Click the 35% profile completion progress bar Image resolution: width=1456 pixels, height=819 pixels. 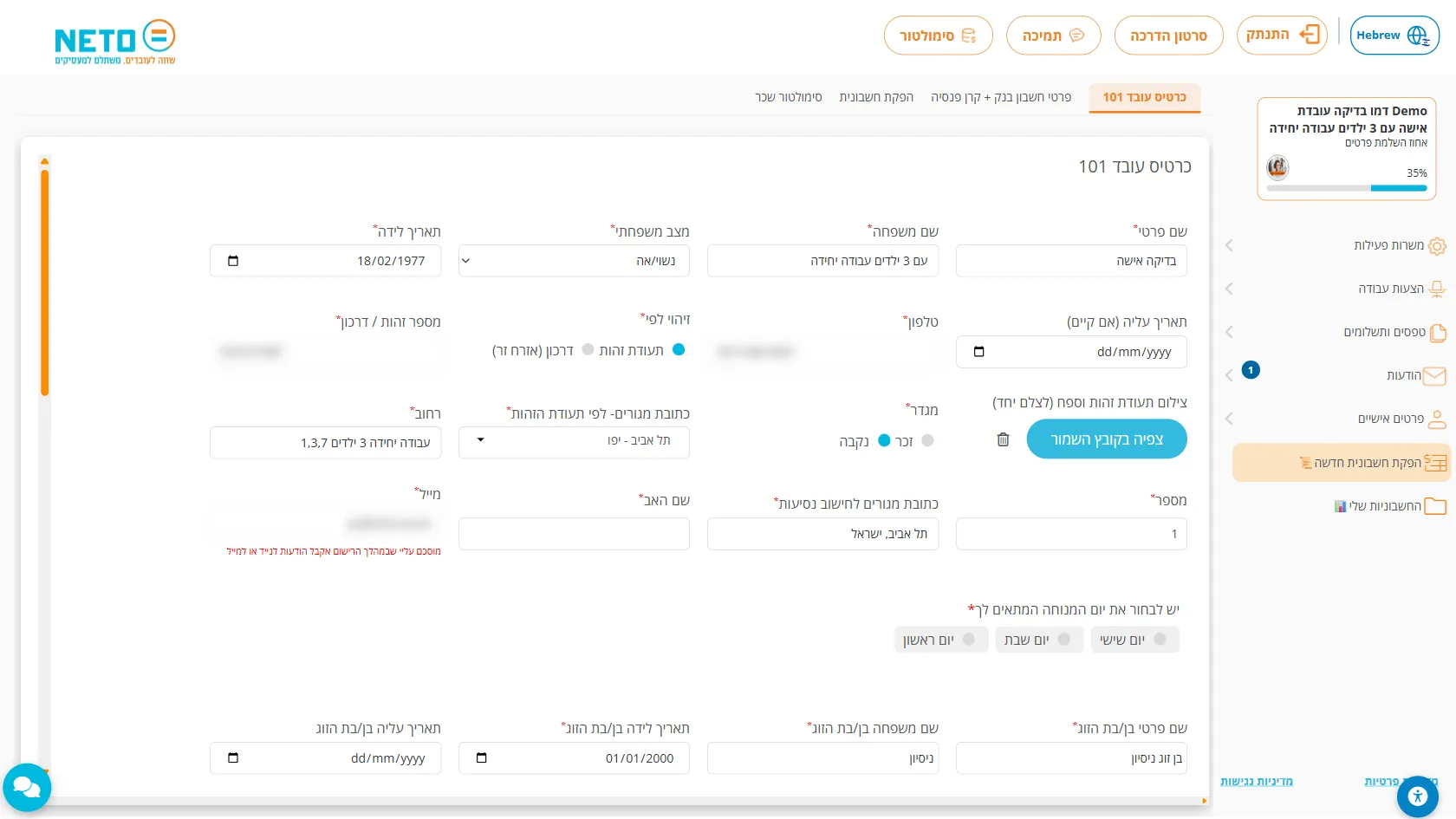click(1347, 188)
